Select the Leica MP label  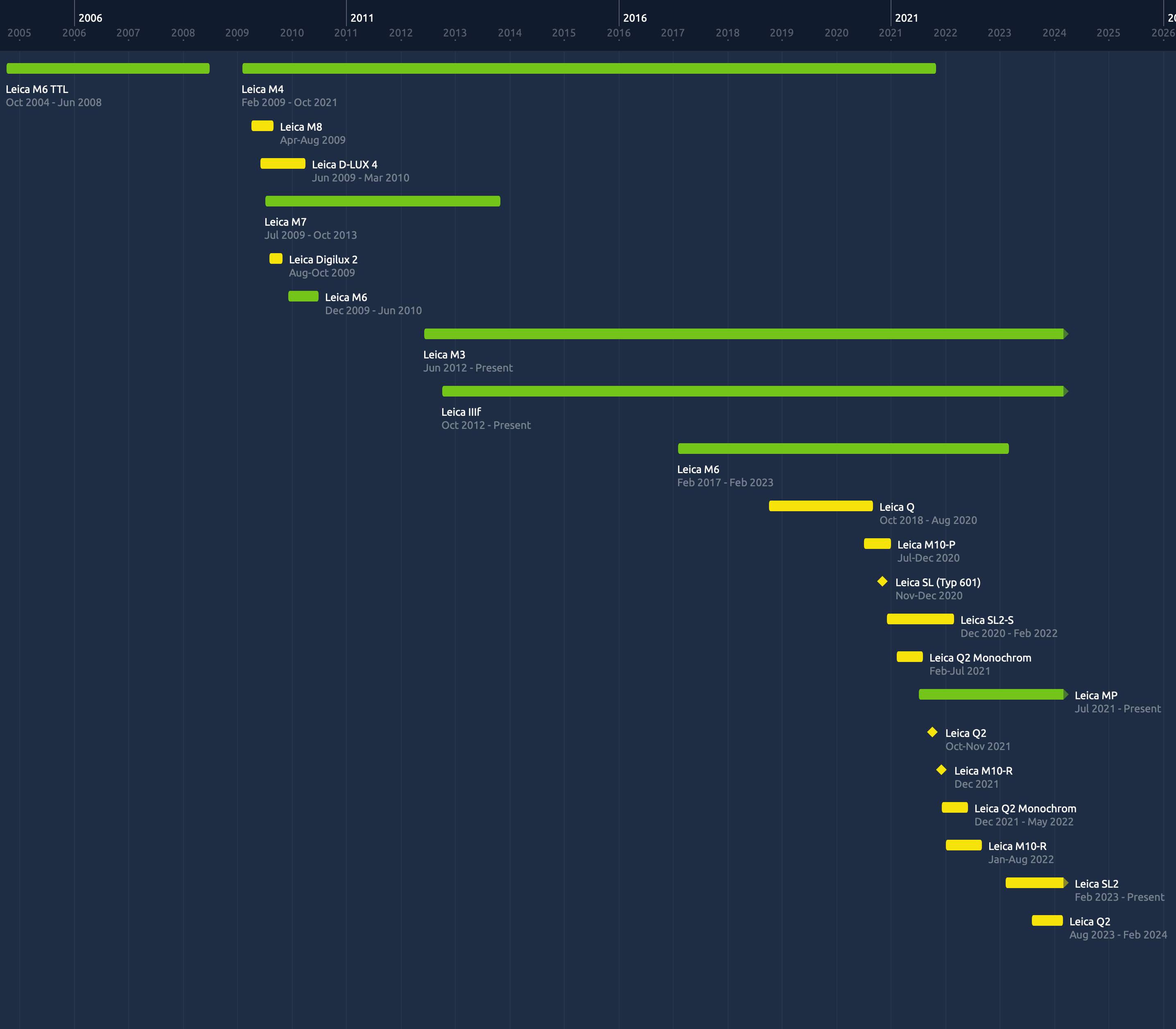click(1096, 696)
